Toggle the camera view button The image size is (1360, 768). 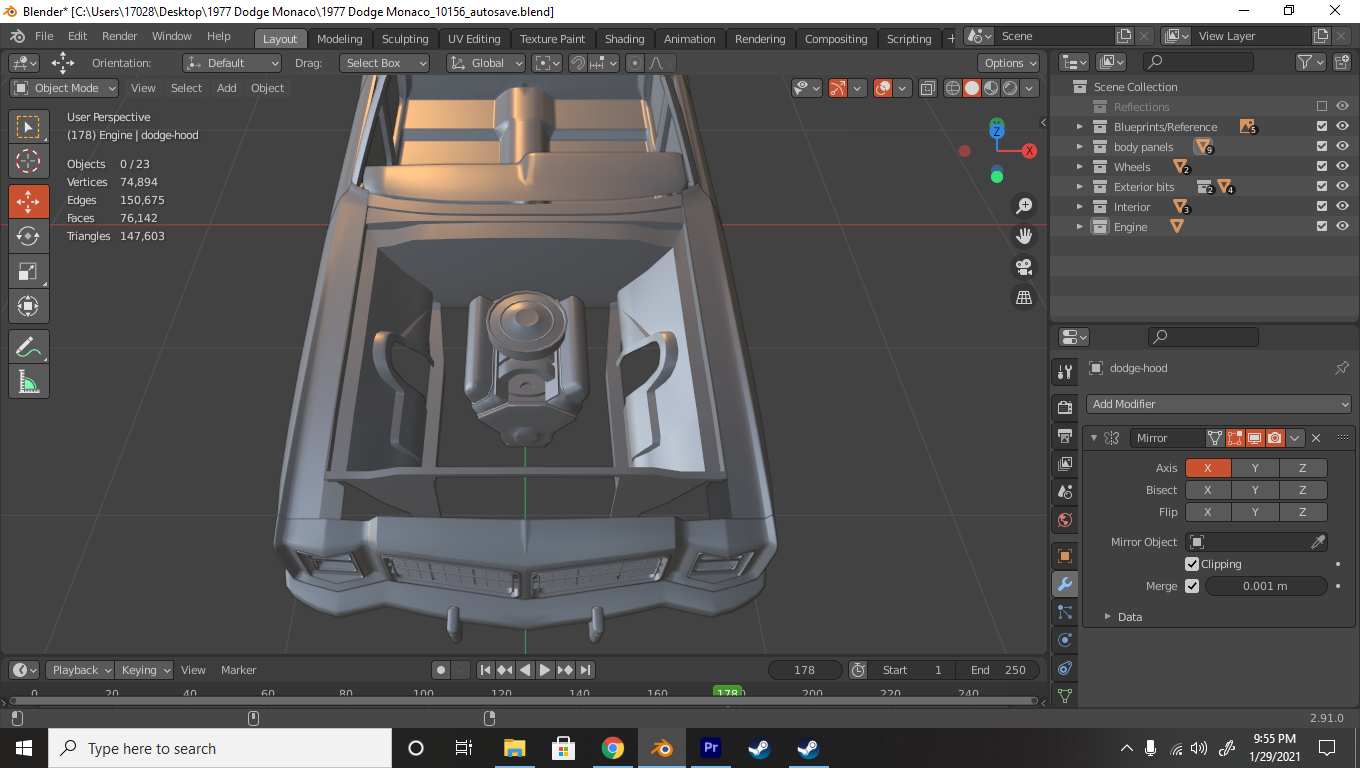tap(1024, 267)
